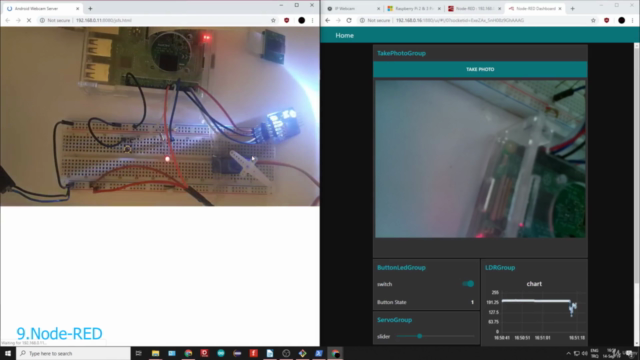Viewport: 640px width, 360px height.
Task: Click the ServoGroup slider handle
Action: [419, 336]
